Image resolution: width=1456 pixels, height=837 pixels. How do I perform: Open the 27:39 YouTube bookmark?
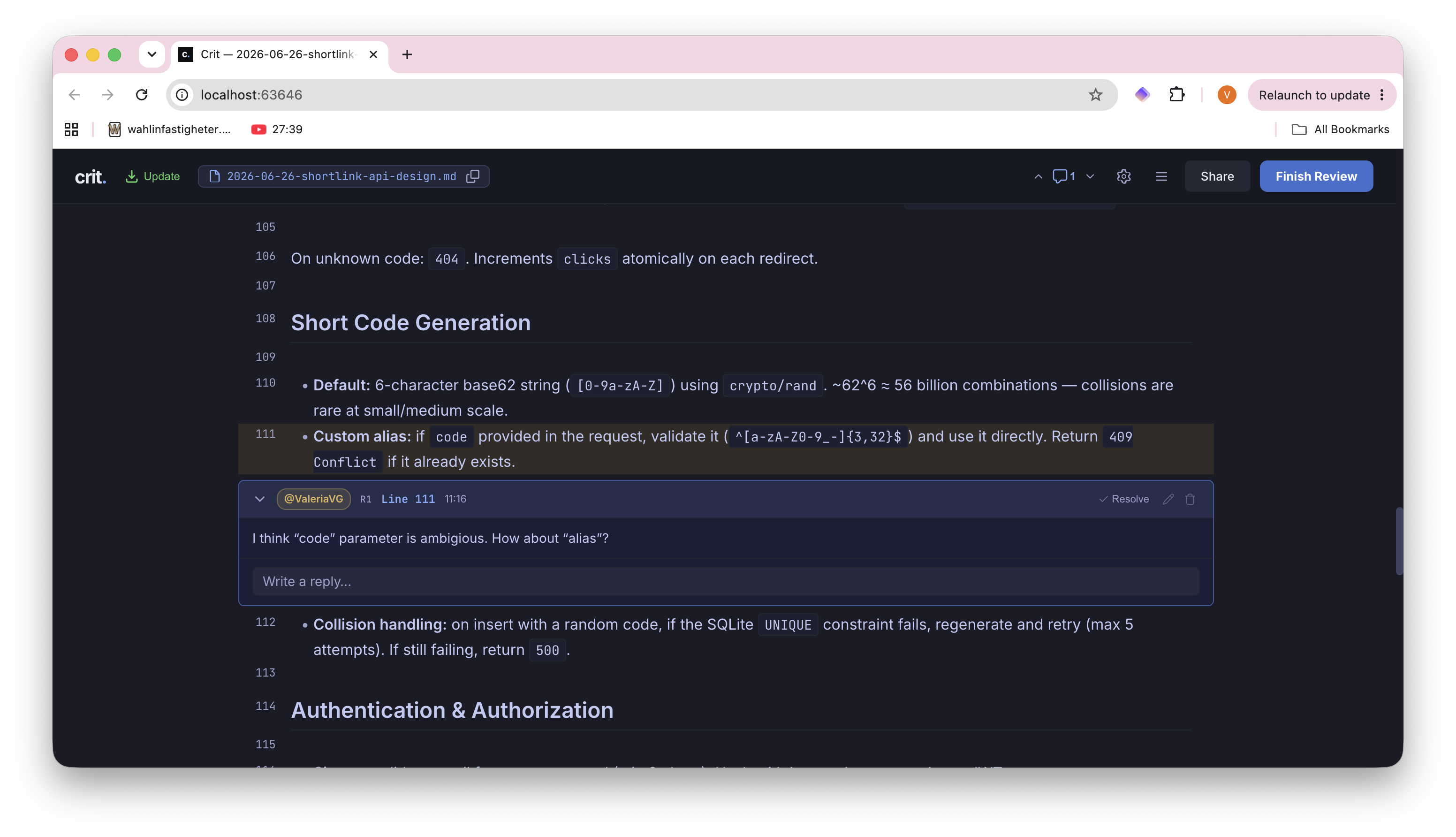(276, 129)
